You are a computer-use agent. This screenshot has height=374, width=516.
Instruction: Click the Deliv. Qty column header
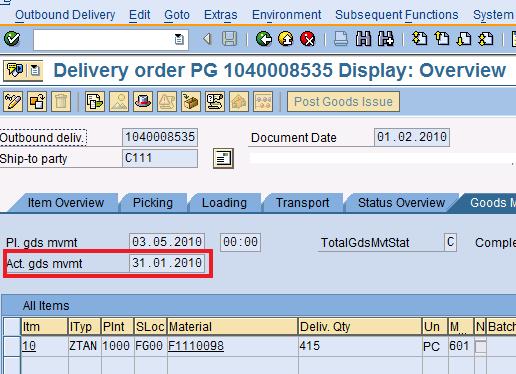click(x=360, y=327)
